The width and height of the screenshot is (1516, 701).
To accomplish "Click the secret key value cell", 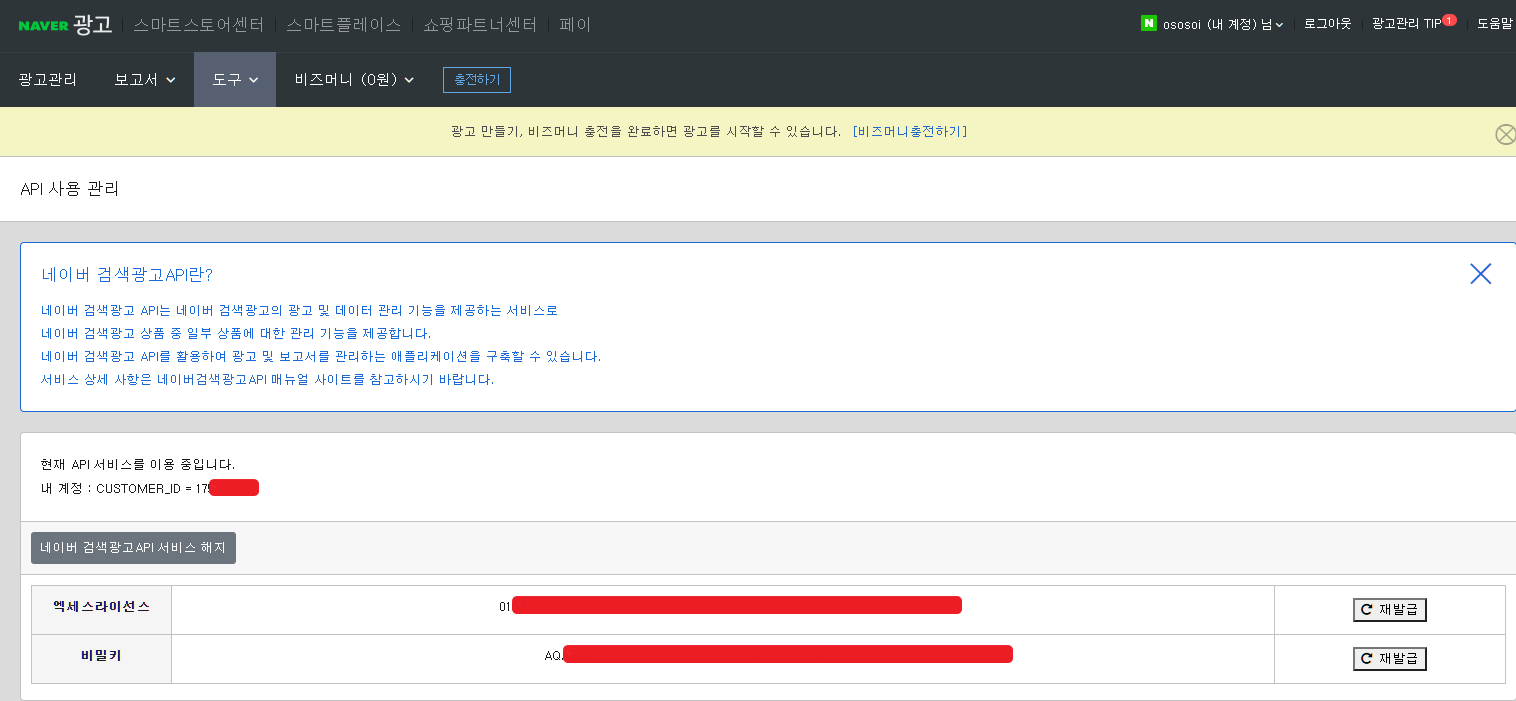I will coord(723,659).
